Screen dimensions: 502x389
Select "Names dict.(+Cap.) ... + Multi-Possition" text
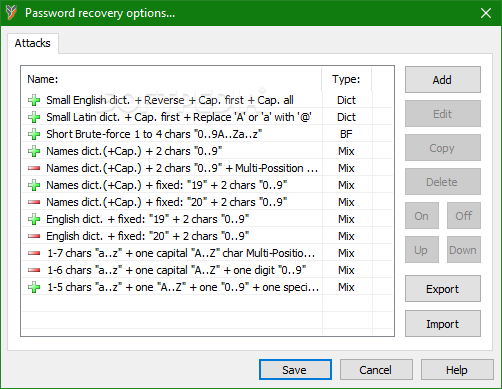pyautogui.click(x=182, y=168)
